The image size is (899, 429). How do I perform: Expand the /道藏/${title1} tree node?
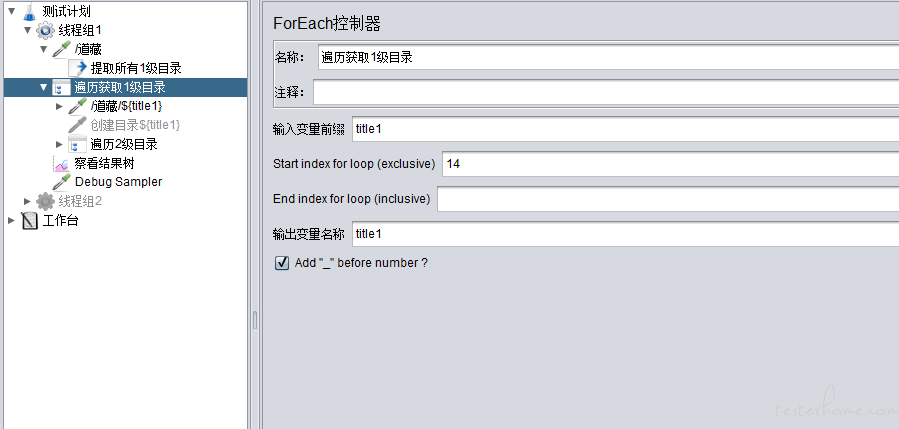(x=59, y=106)
